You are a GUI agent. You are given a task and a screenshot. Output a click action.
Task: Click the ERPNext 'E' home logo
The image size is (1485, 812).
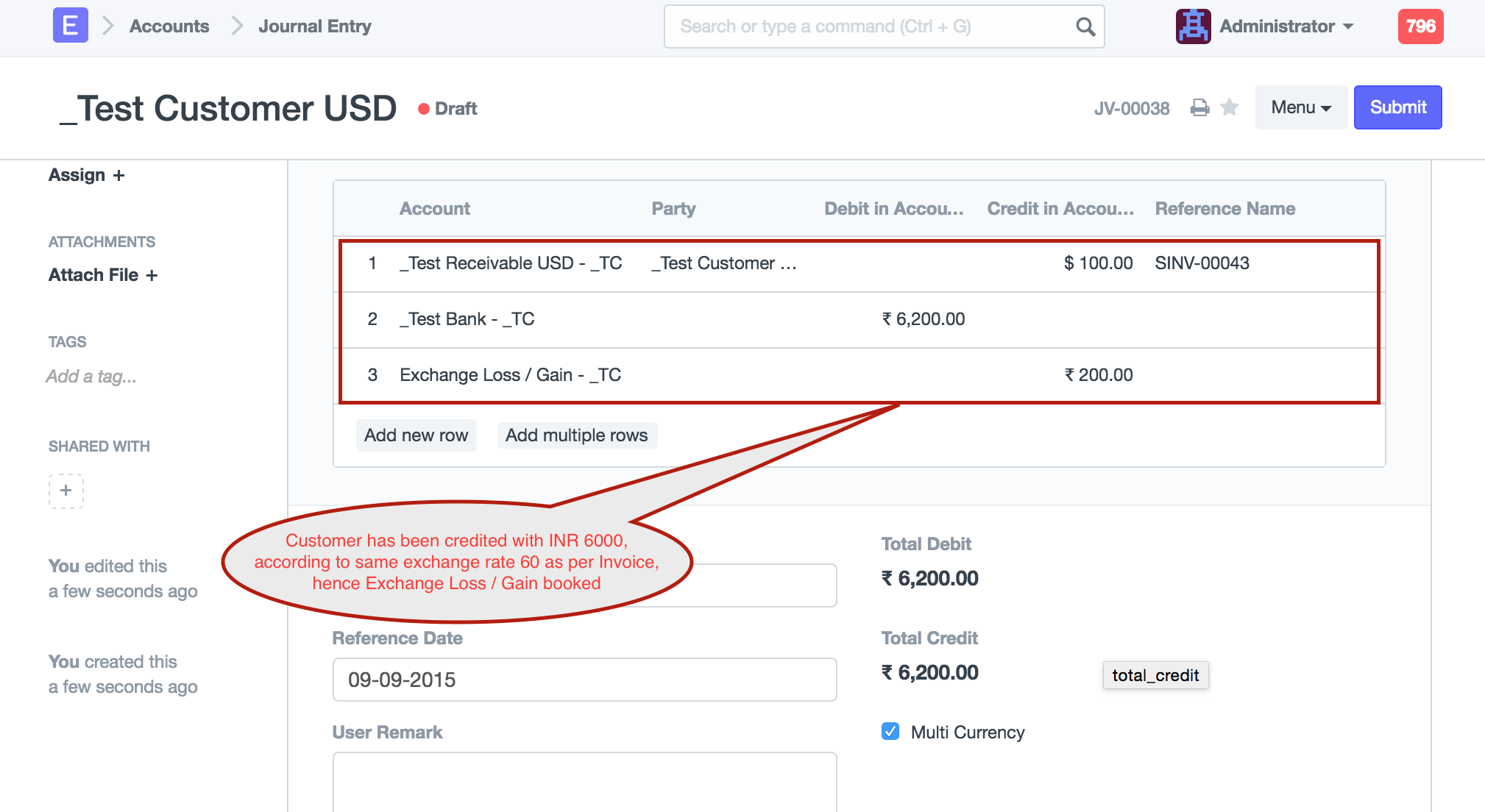point(70,26)
